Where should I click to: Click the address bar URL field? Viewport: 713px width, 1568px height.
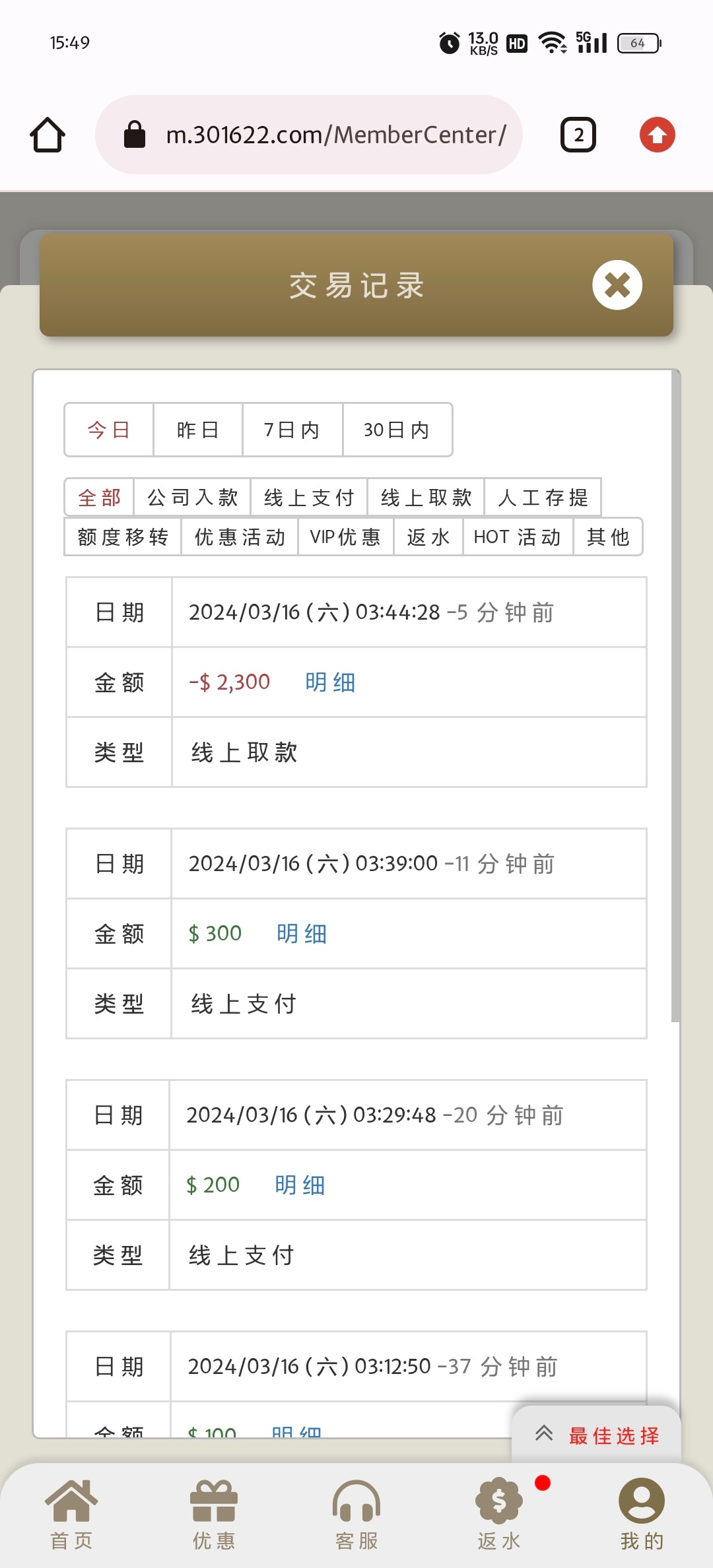(x=335, y=135)
